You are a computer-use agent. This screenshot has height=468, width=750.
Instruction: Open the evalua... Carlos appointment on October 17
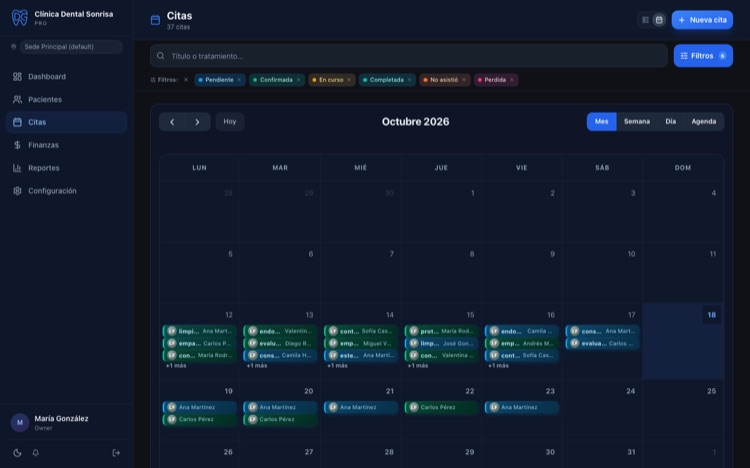pos(602,343)
